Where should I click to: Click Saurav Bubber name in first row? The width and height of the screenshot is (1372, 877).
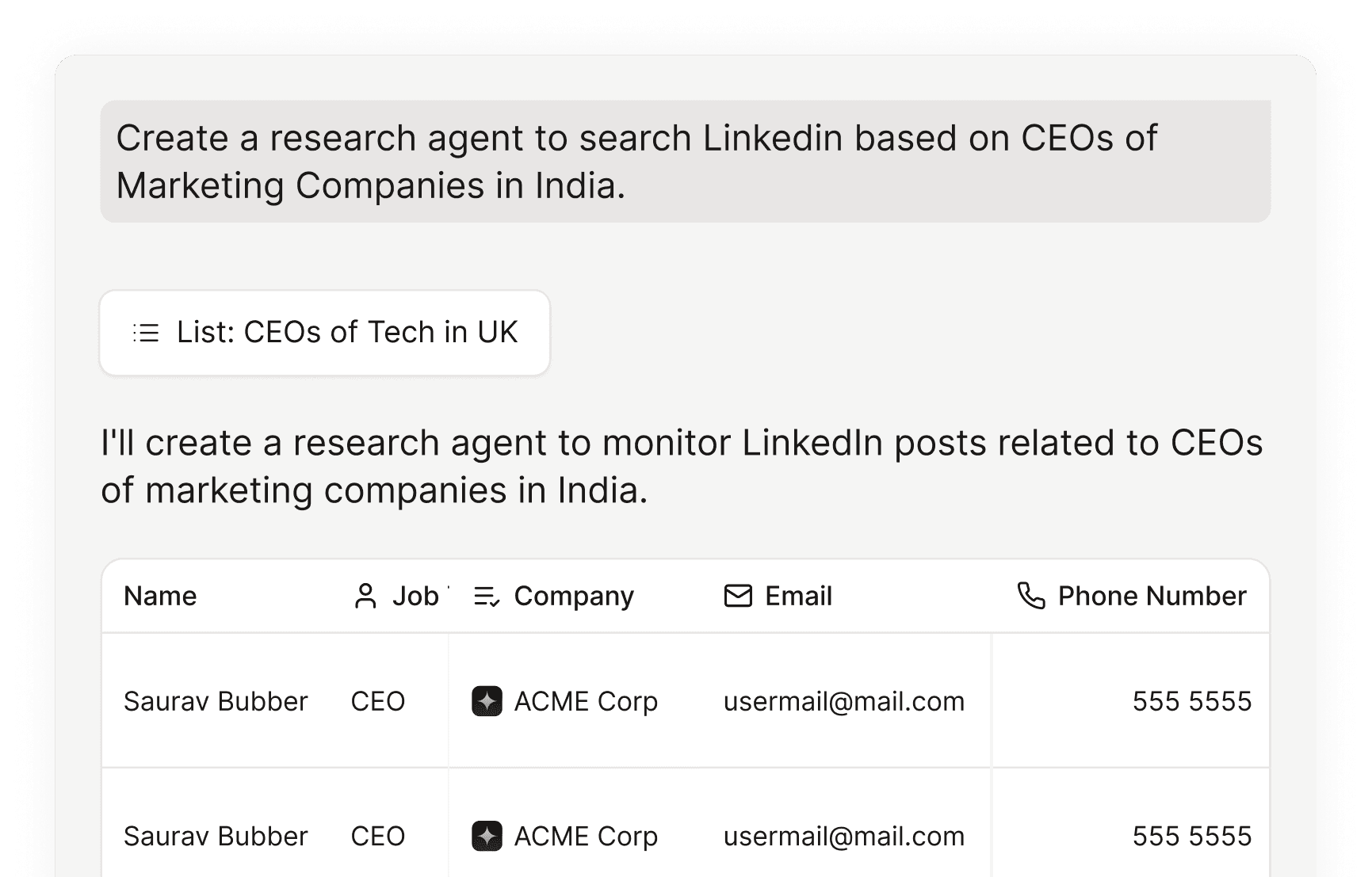(x=216, y=701)
